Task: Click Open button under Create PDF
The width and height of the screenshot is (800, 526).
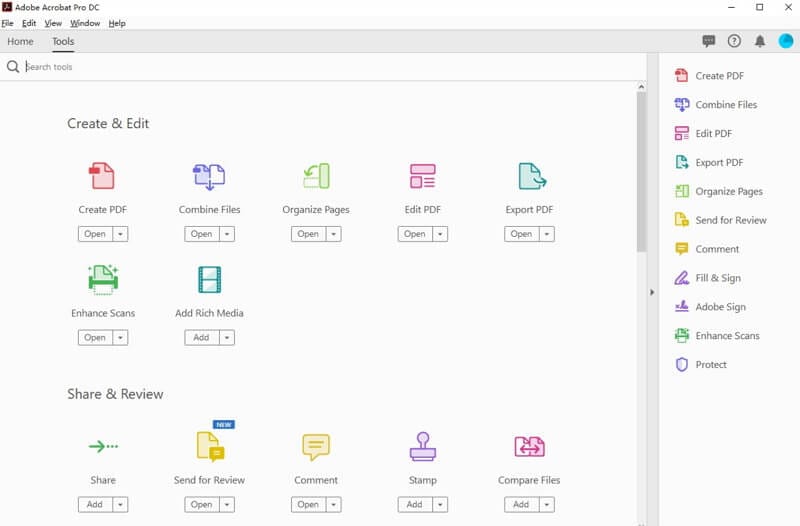Action: click(95, 234)
